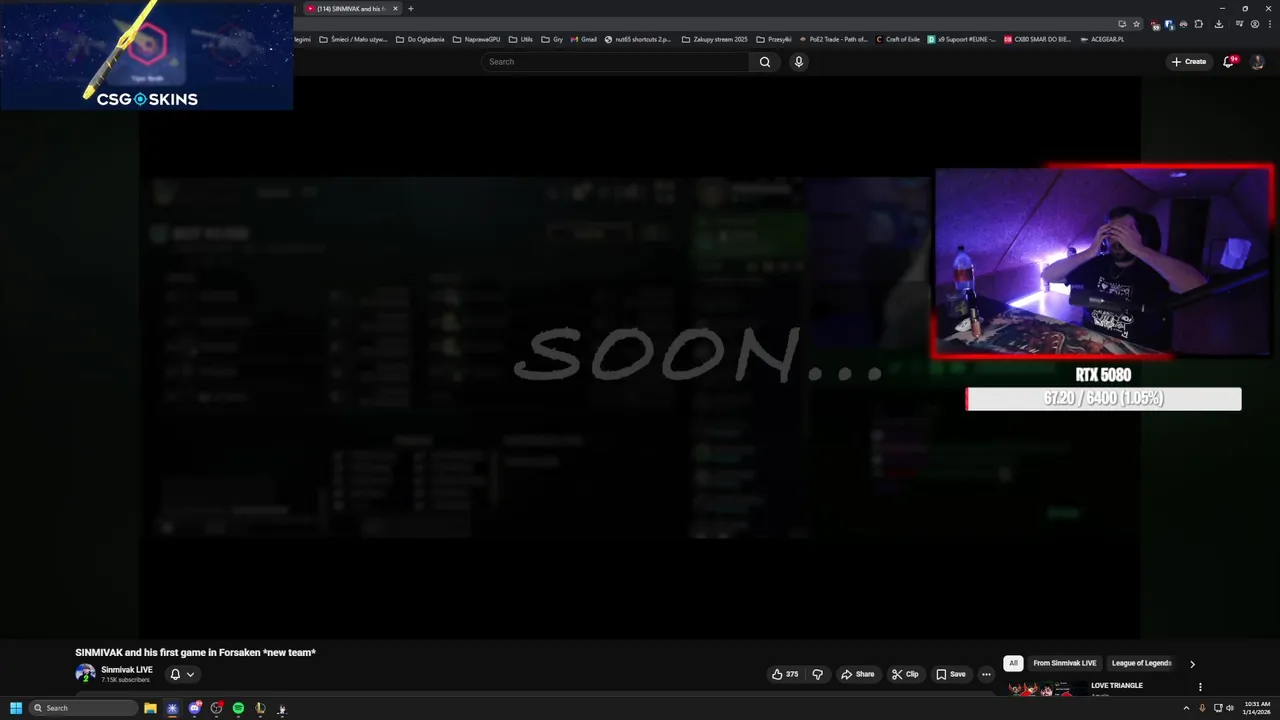Image resolution: width=1280 pixels, height=720 pixels.
Task: Toggle Sinmivak LIVE notification bell
Action: pyautogui.click(x=175, y=674)
